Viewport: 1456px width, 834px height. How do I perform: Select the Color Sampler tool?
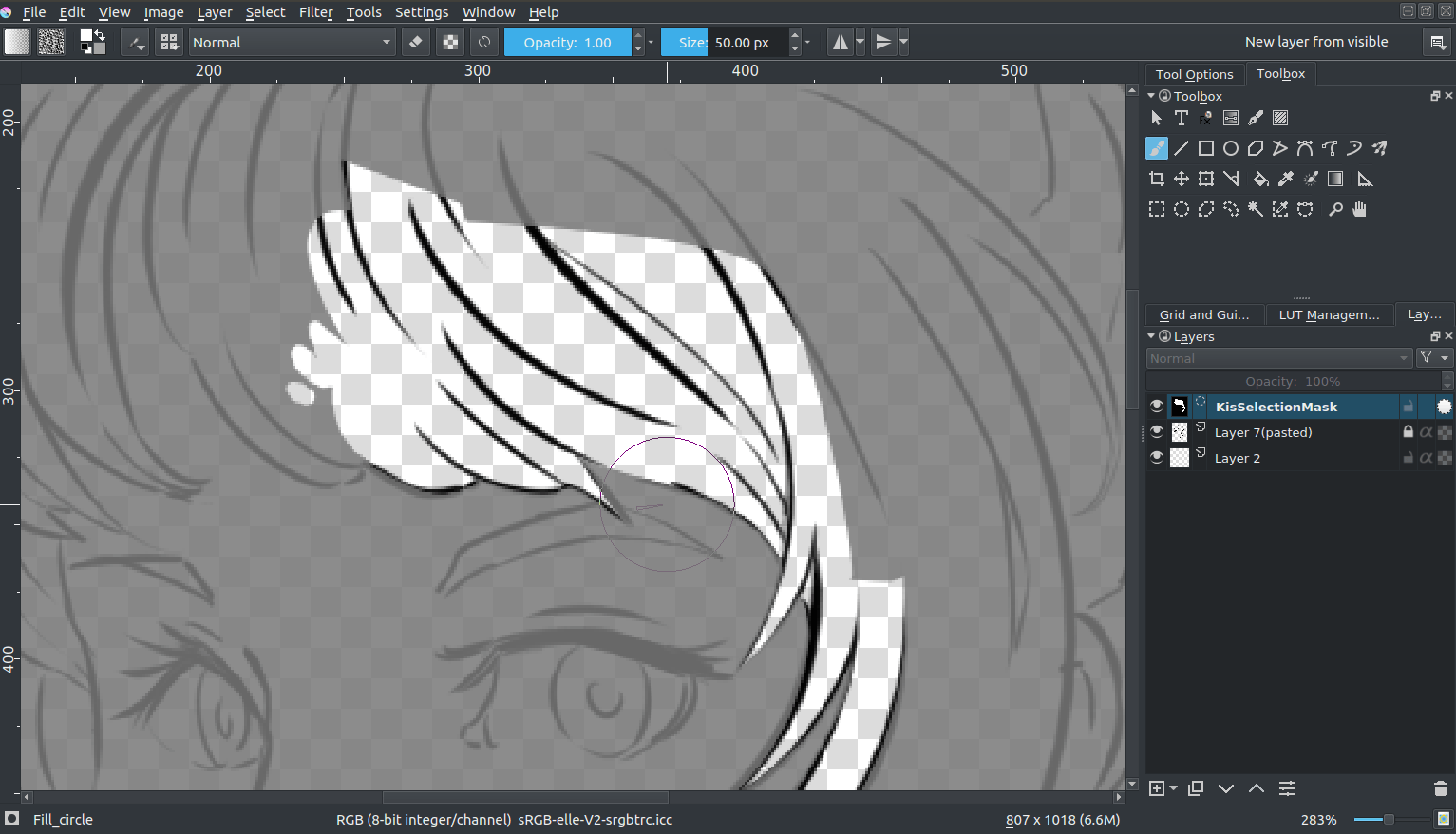click(x=1285, y=179)
